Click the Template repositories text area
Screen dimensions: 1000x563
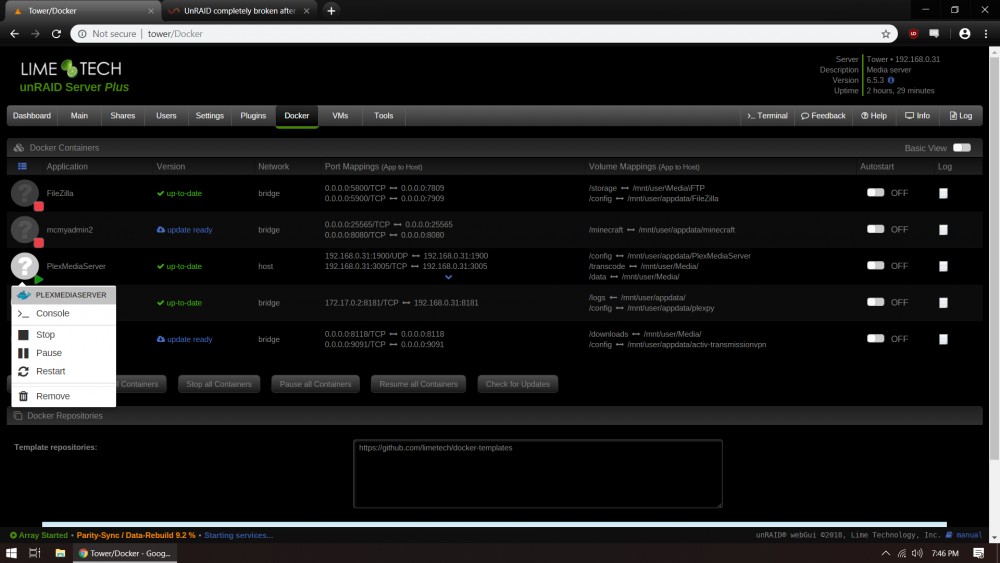[x=538, y=474]
